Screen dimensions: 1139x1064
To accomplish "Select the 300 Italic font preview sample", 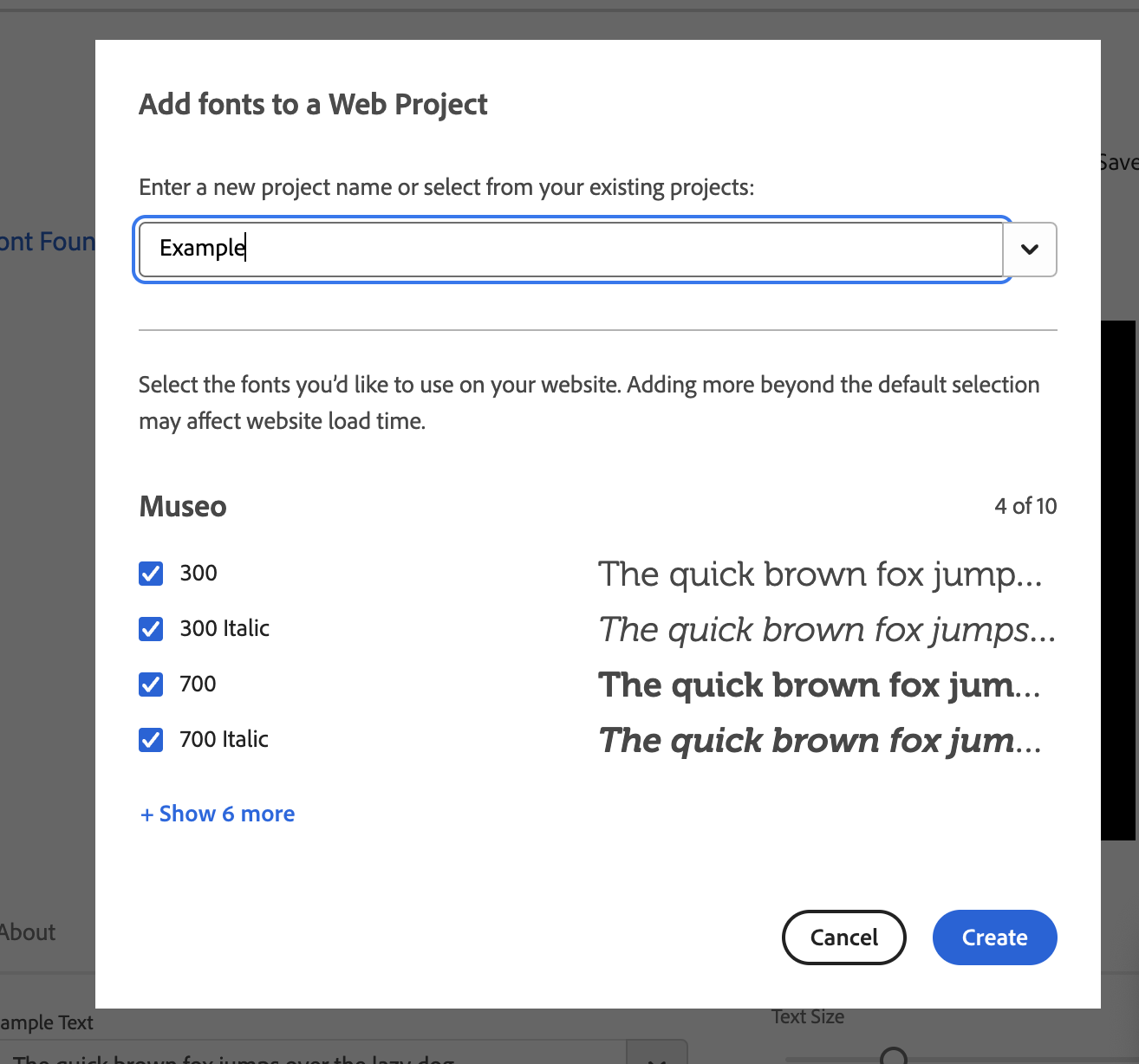I will (826, 630).
